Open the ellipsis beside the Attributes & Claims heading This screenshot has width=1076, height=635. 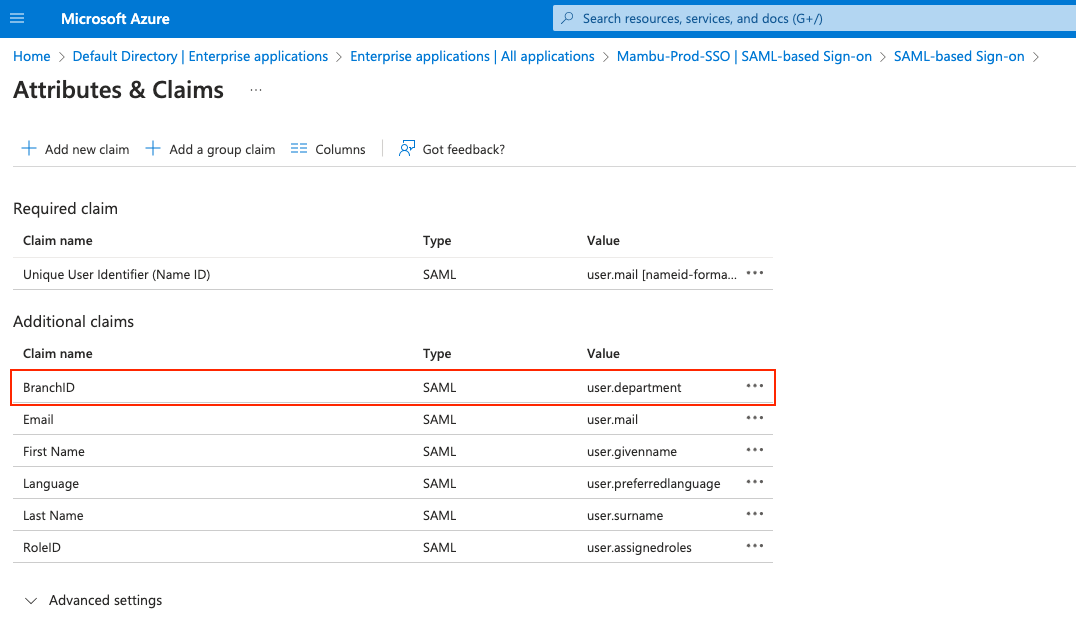click(x=255, y=90)
